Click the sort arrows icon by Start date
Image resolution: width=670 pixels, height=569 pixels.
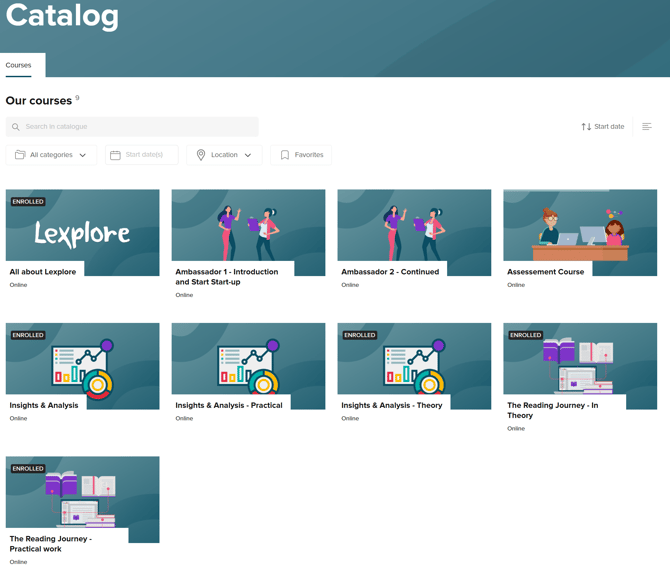point(586,127)
